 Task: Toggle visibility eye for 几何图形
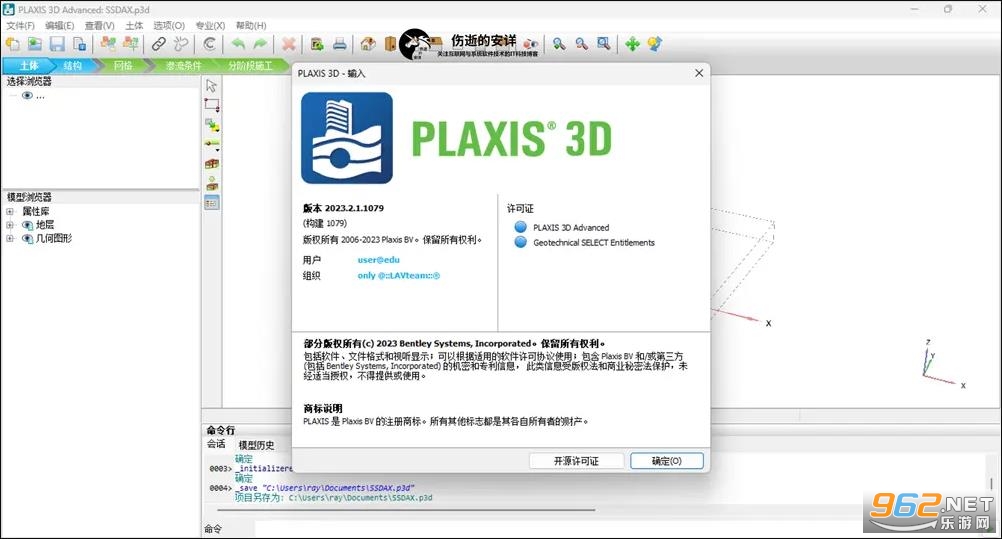pos(27,238)
